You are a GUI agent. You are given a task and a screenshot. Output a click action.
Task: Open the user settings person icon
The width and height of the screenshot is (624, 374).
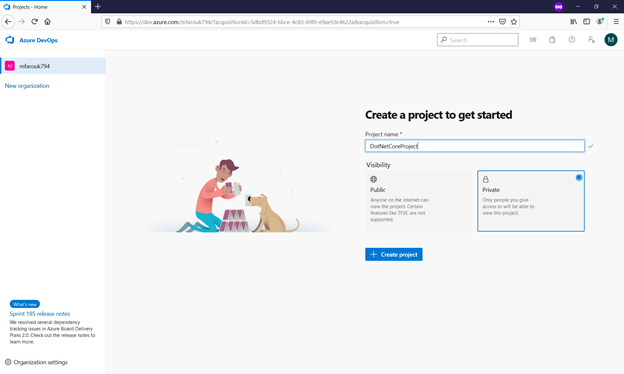(591, 40)
